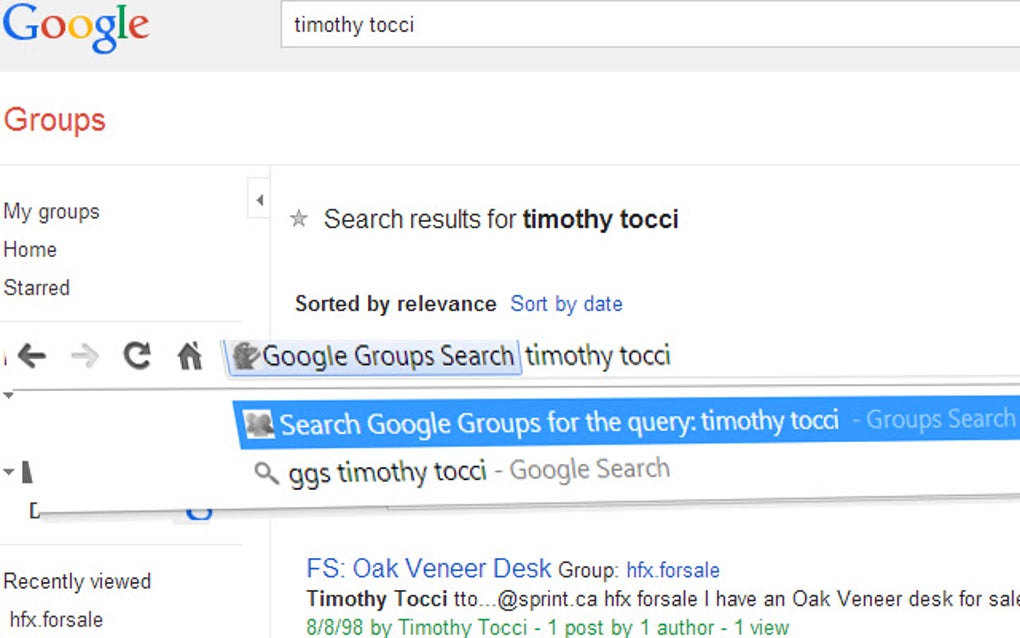Screen dimensions: 1020x638
Task: Click the Google Groups Search keyword chip
Action: point(372,355)
